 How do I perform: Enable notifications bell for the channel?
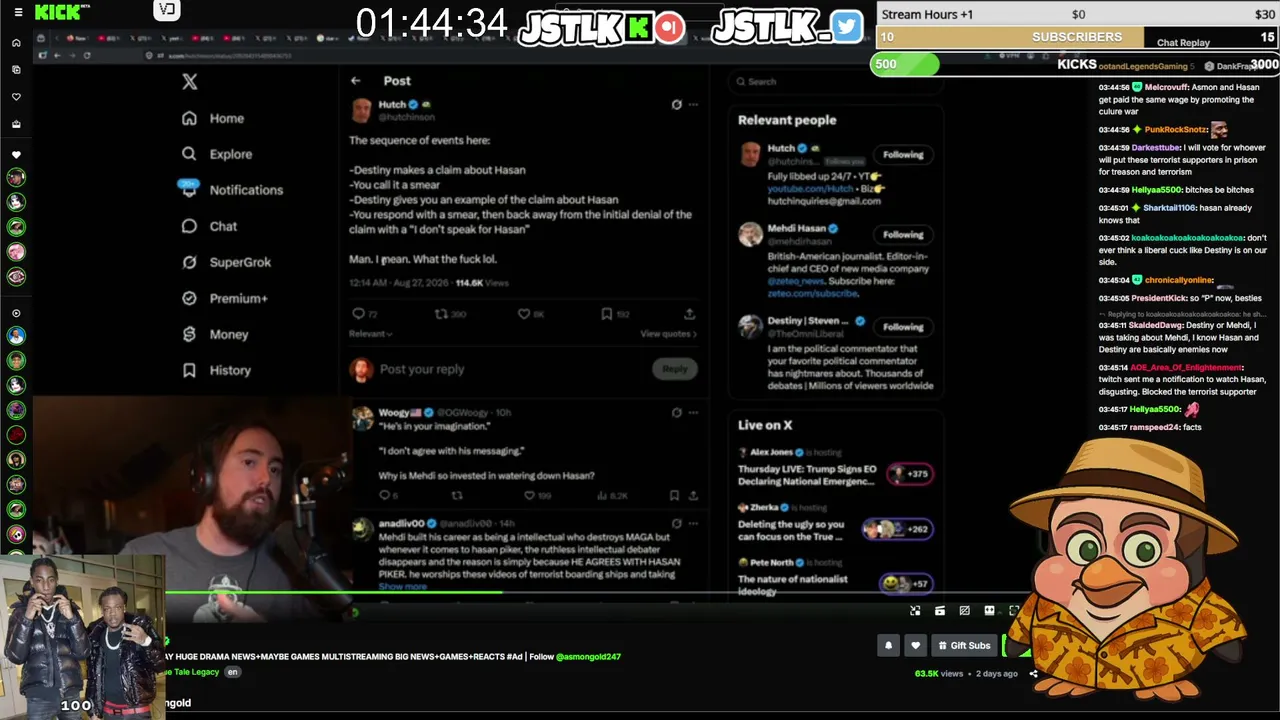(x=888, y=646)
